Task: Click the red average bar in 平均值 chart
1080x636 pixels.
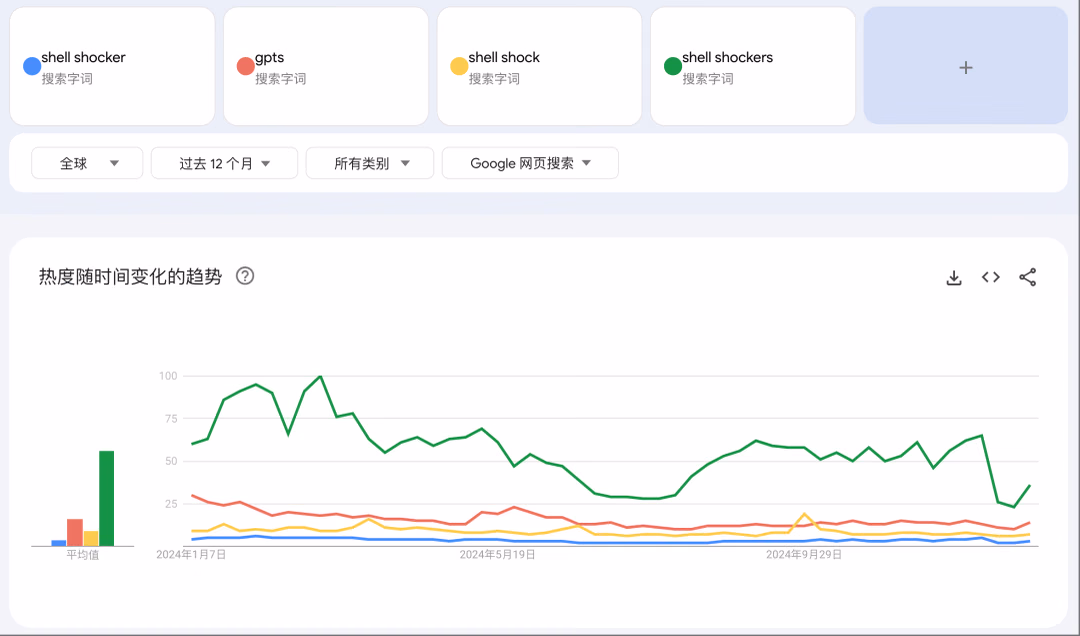Action: point(74,533)
